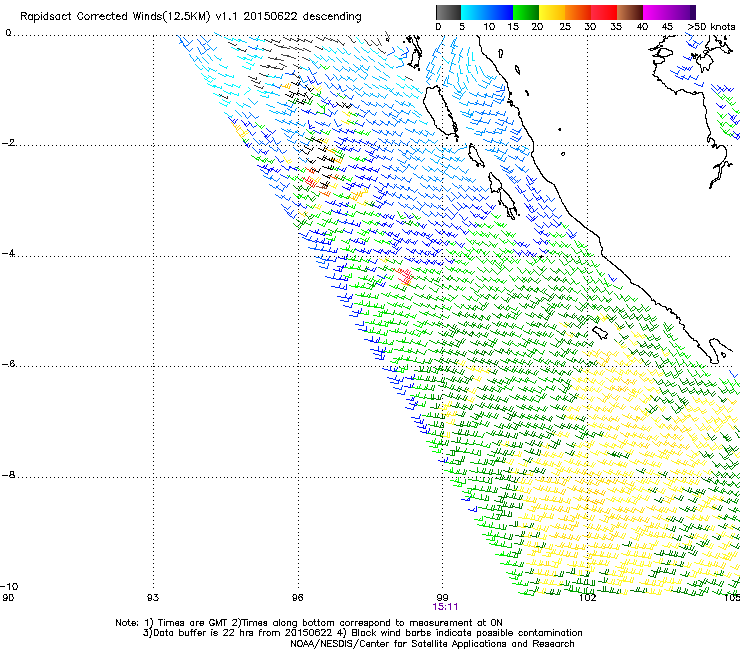
Task: Click the legend tick label 25
Action: (x=565, y=27)
